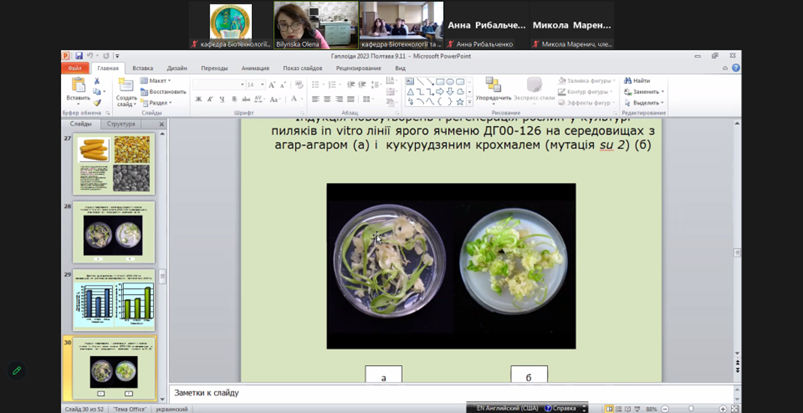Toggle Strikethrough abc formatting
The height and width of the screenshot is (413, 803).
[x=246, y=99]
